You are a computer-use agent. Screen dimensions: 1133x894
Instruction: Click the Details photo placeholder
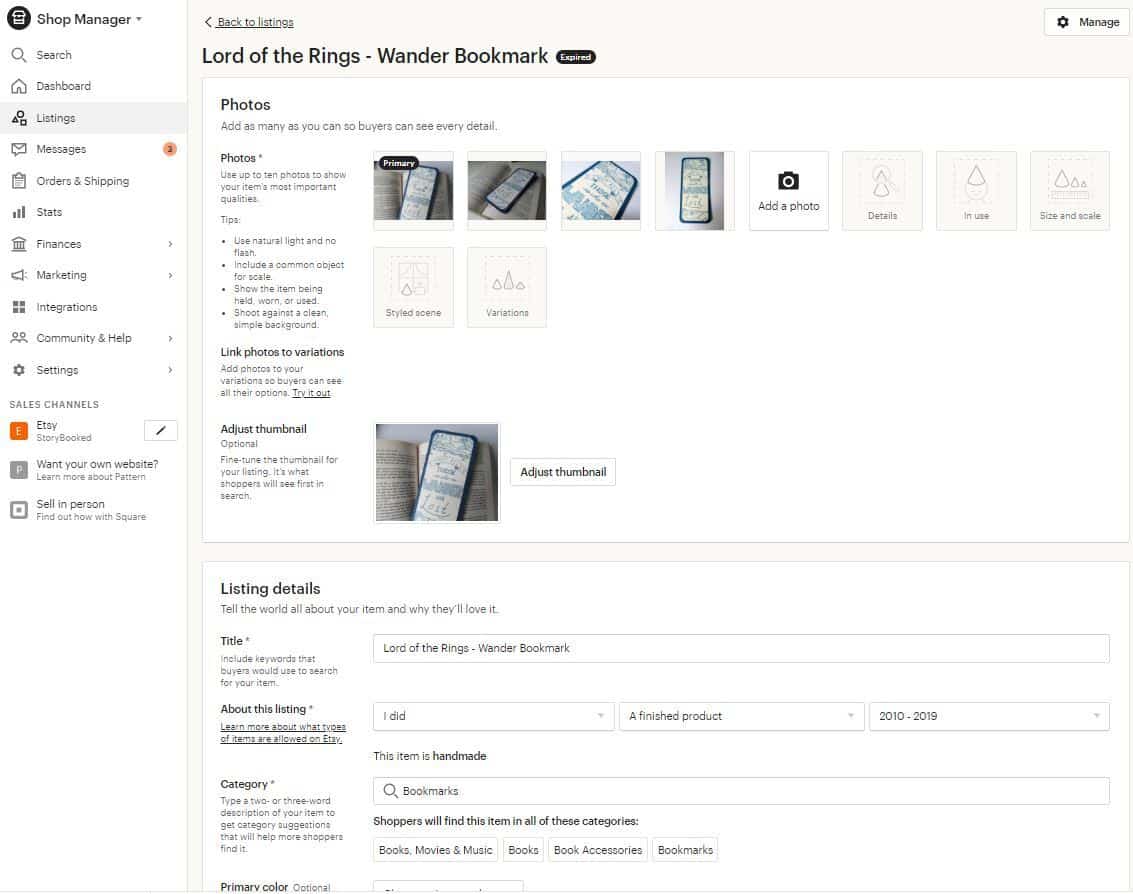pyautogui.click(x=882, y=191)
